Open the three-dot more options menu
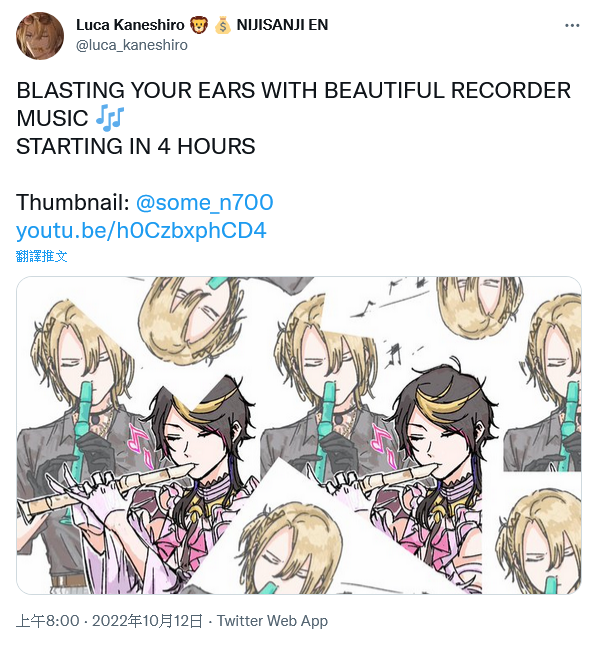Image resolution: width=598 pixels, height=645 pixels. [572, 26]
